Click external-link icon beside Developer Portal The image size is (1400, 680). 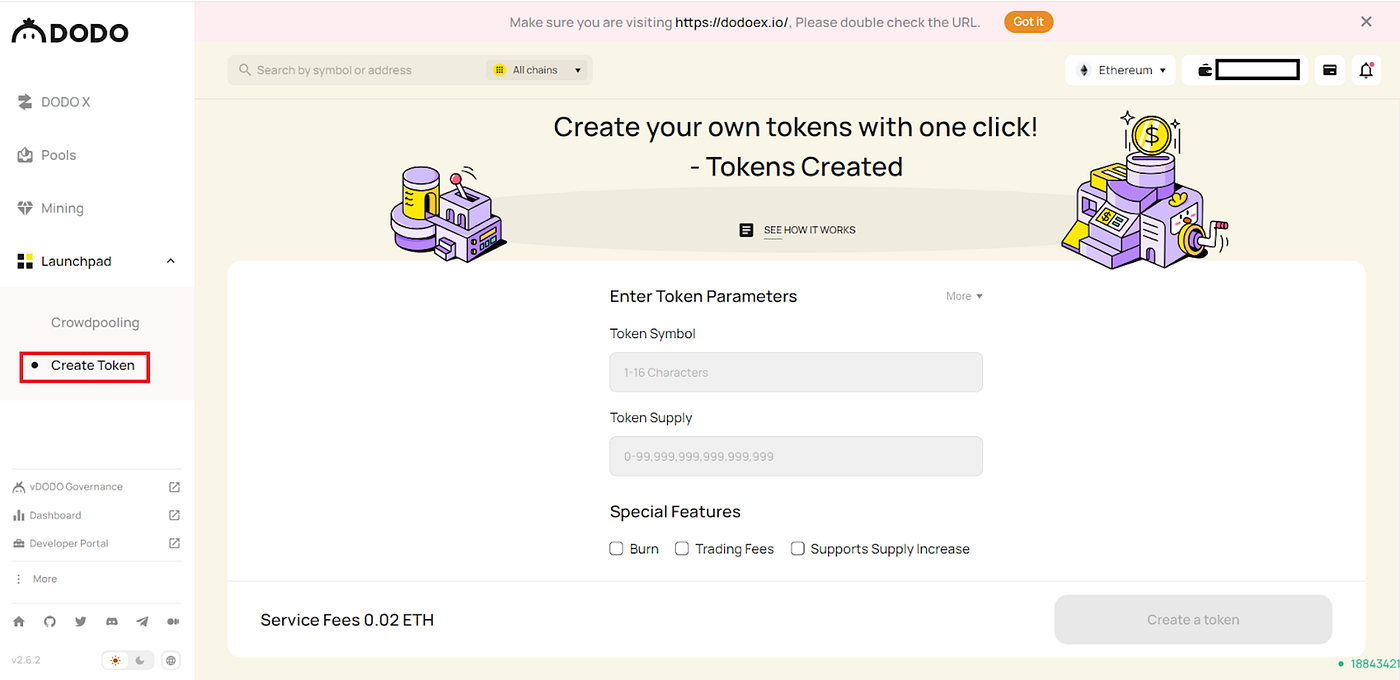tap(174, 543)
